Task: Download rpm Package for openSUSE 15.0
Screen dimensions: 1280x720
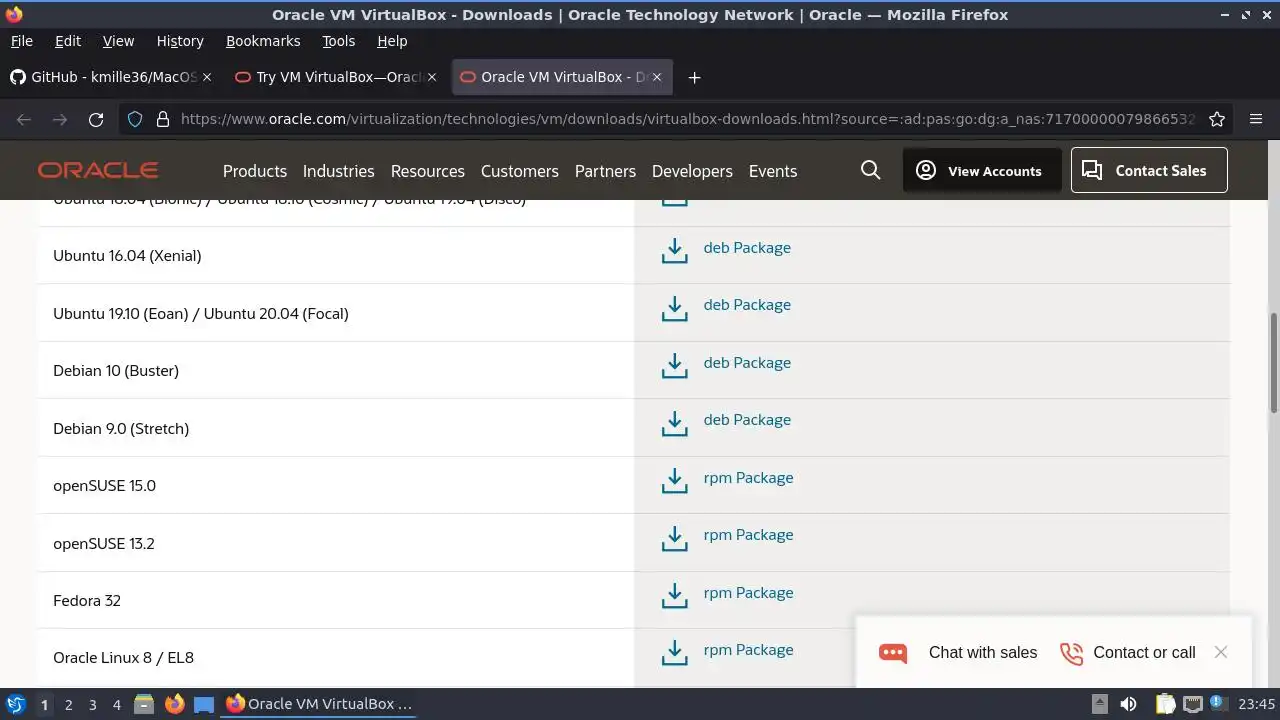Action: click(748, 478)
